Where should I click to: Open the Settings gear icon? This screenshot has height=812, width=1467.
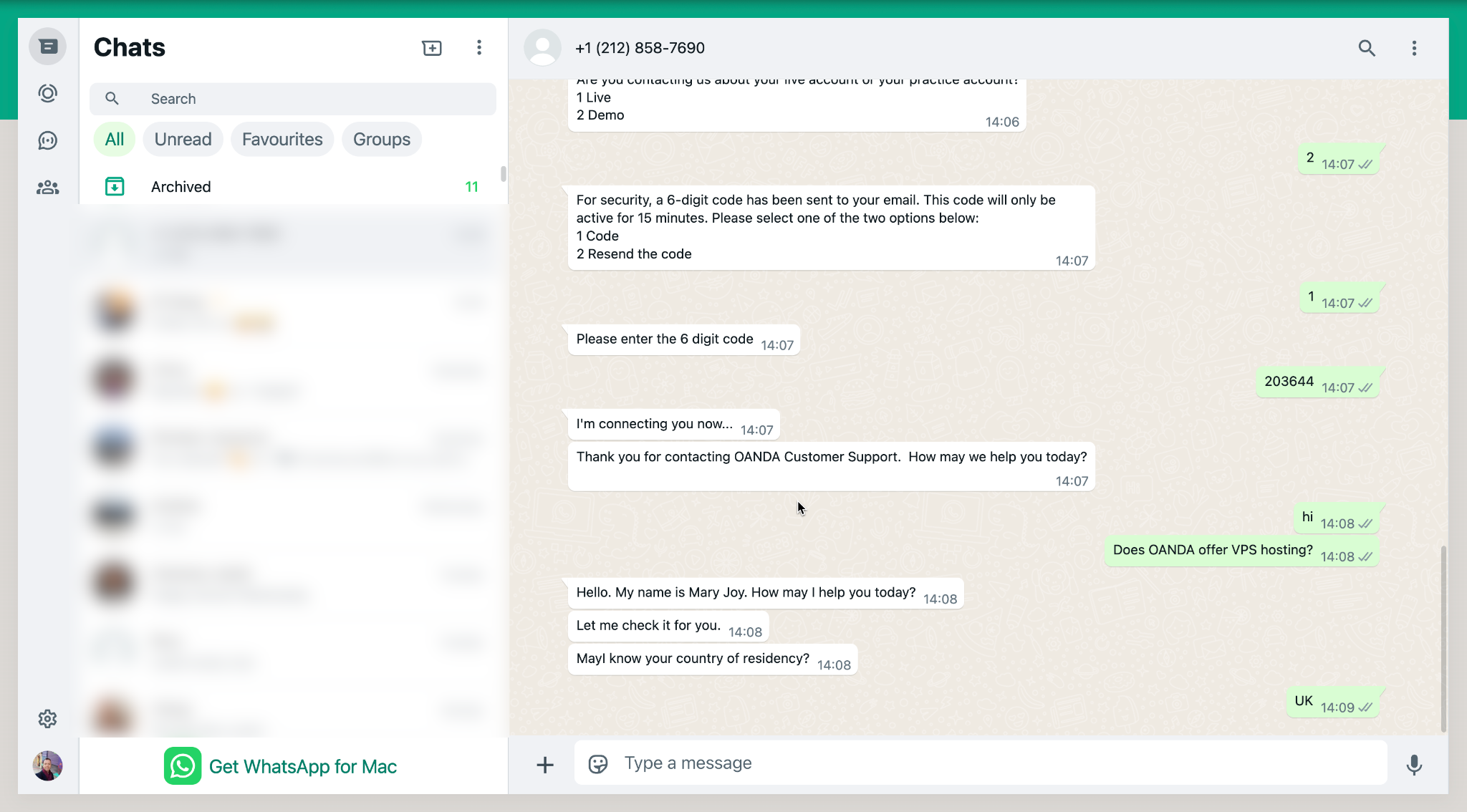click(x=48, y=719)
